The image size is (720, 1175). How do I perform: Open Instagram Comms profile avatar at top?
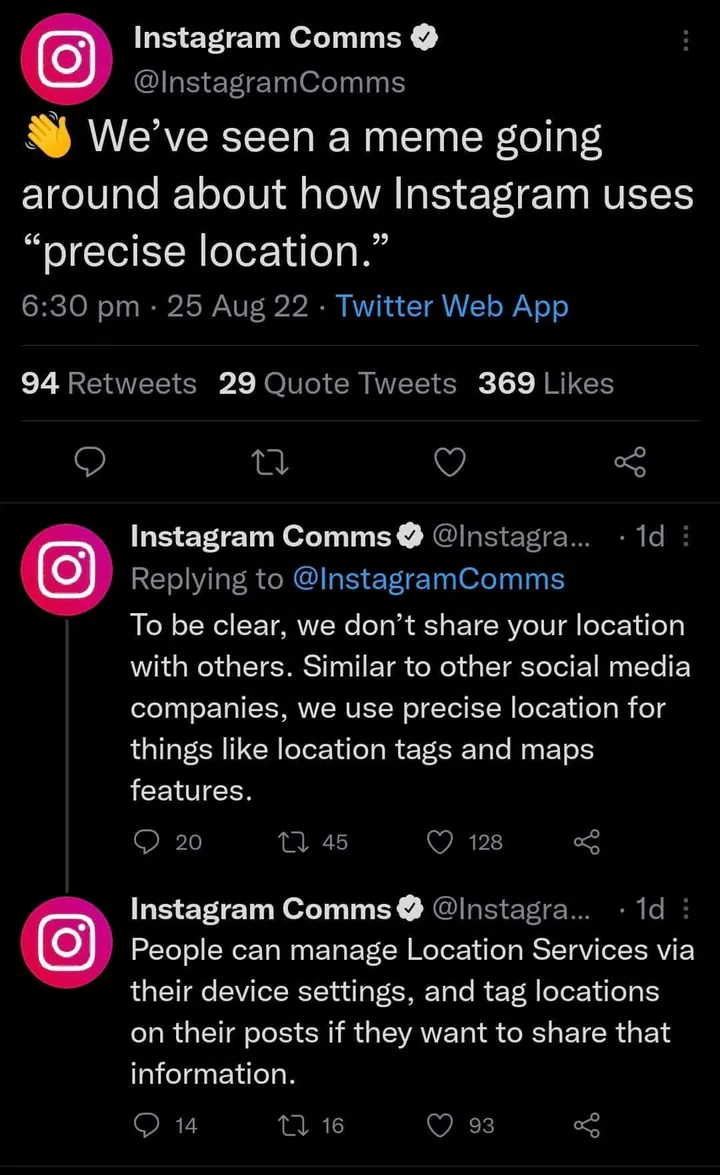66,60
